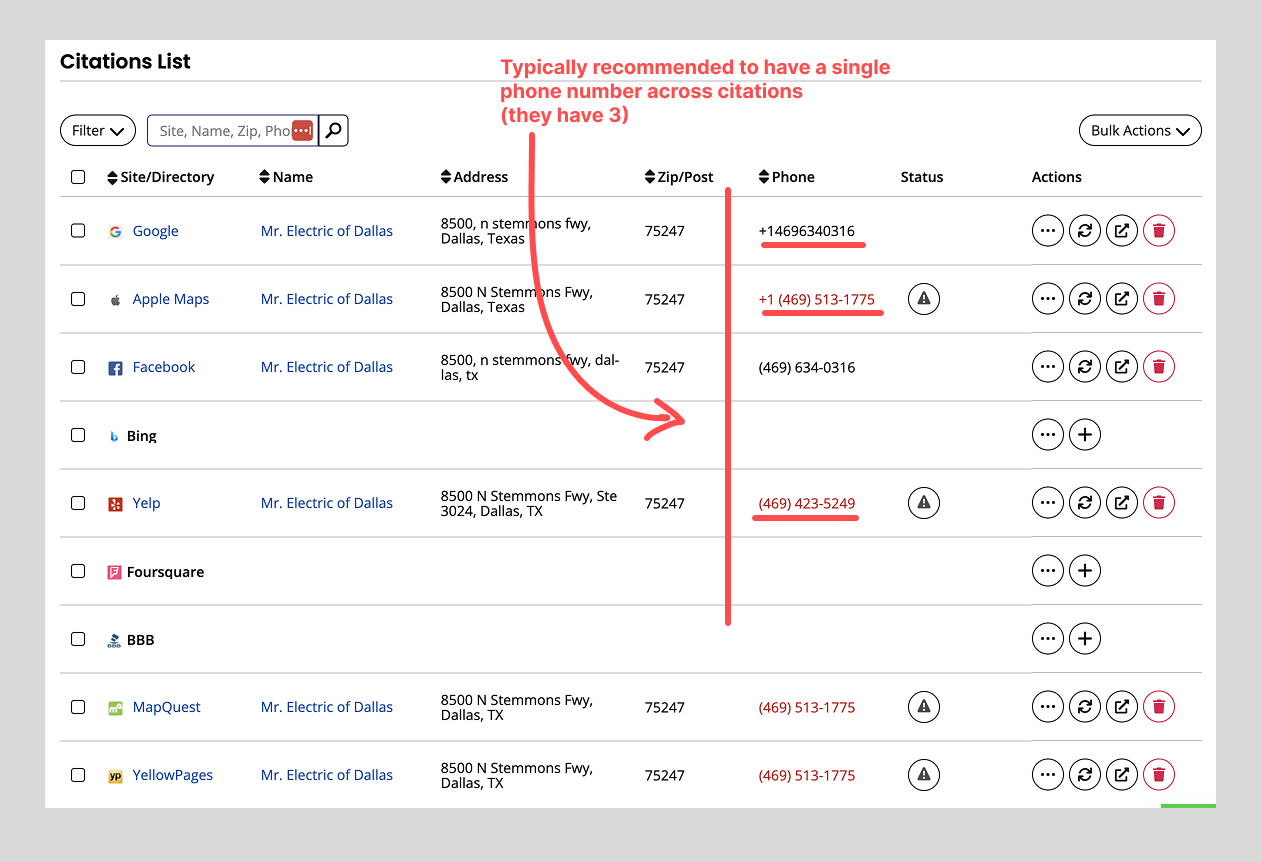Open more options for BBB row
Viewport: 1262px width, 862px height.
1048,639
